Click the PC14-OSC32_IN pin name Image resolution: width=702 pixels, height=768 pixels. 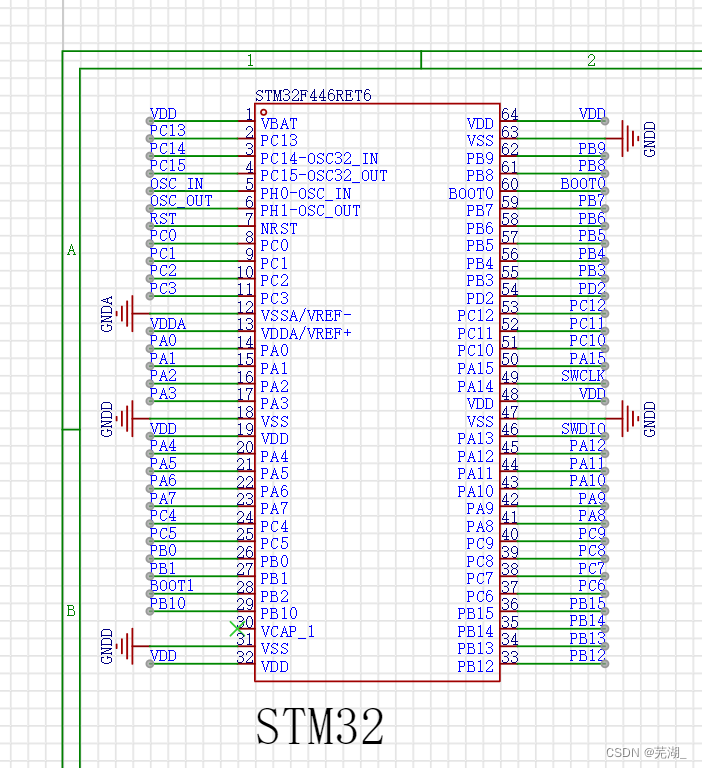[x=319, y=158]
